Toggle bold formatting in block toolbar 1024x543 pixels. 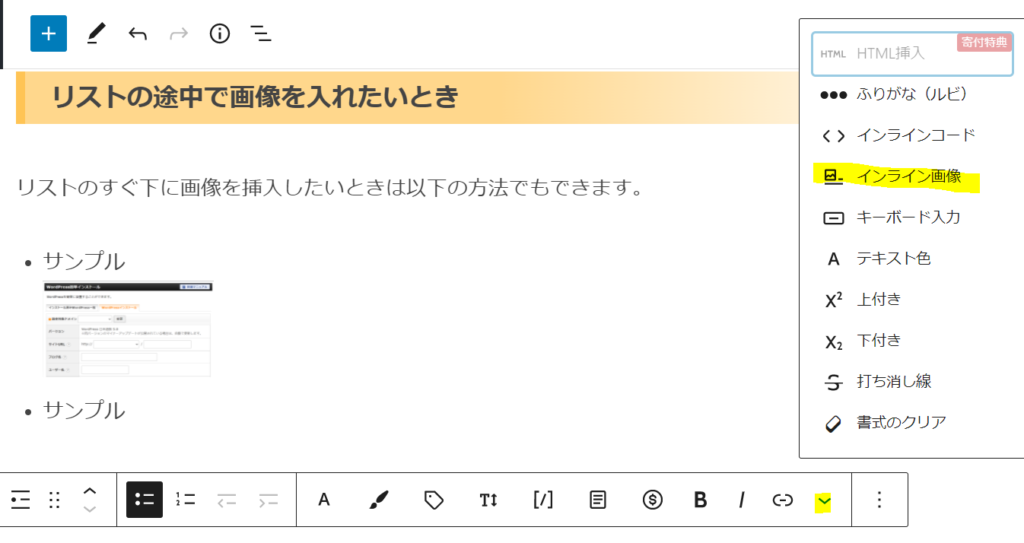click(700, 500)
